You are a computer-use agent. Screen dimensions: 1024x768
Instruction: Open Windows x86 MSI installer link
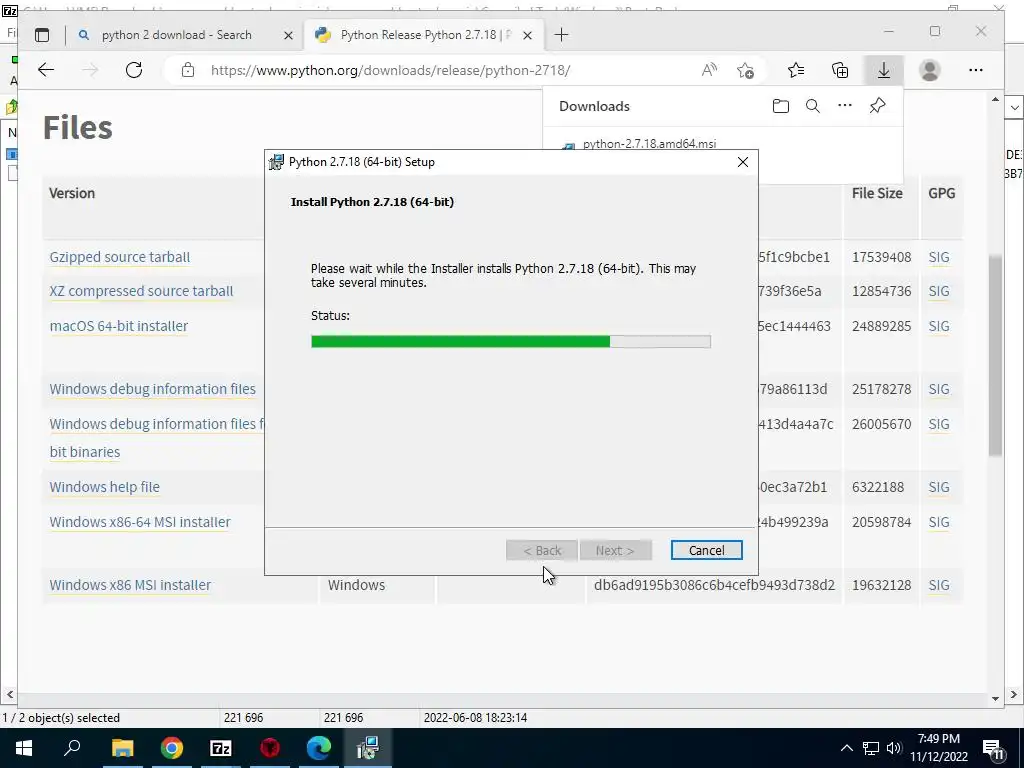tap(130, 585)
